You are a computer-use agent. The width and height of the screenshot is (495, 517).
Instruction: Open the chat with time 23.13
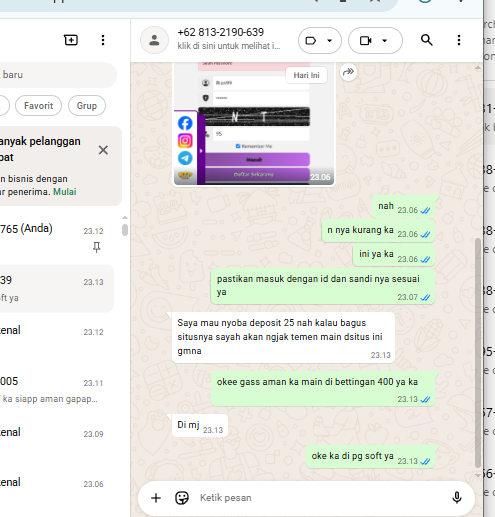tap(57, 289)
